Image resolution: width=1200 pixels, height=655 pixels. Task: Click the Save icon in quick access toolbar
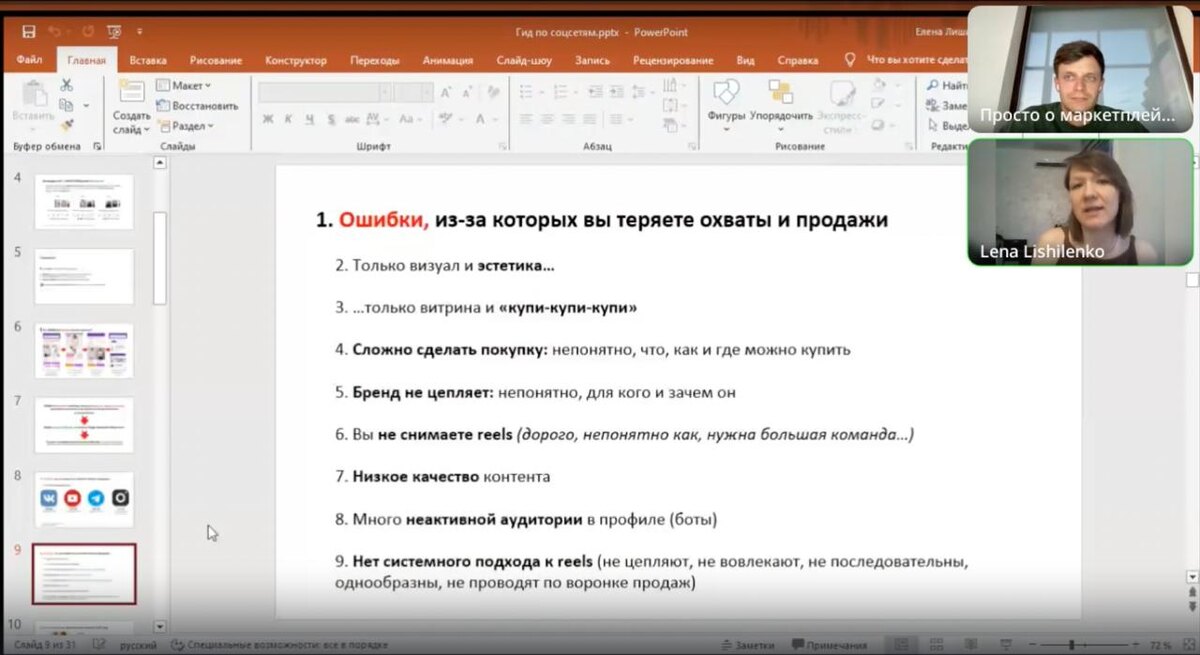[x=28, y=32]
